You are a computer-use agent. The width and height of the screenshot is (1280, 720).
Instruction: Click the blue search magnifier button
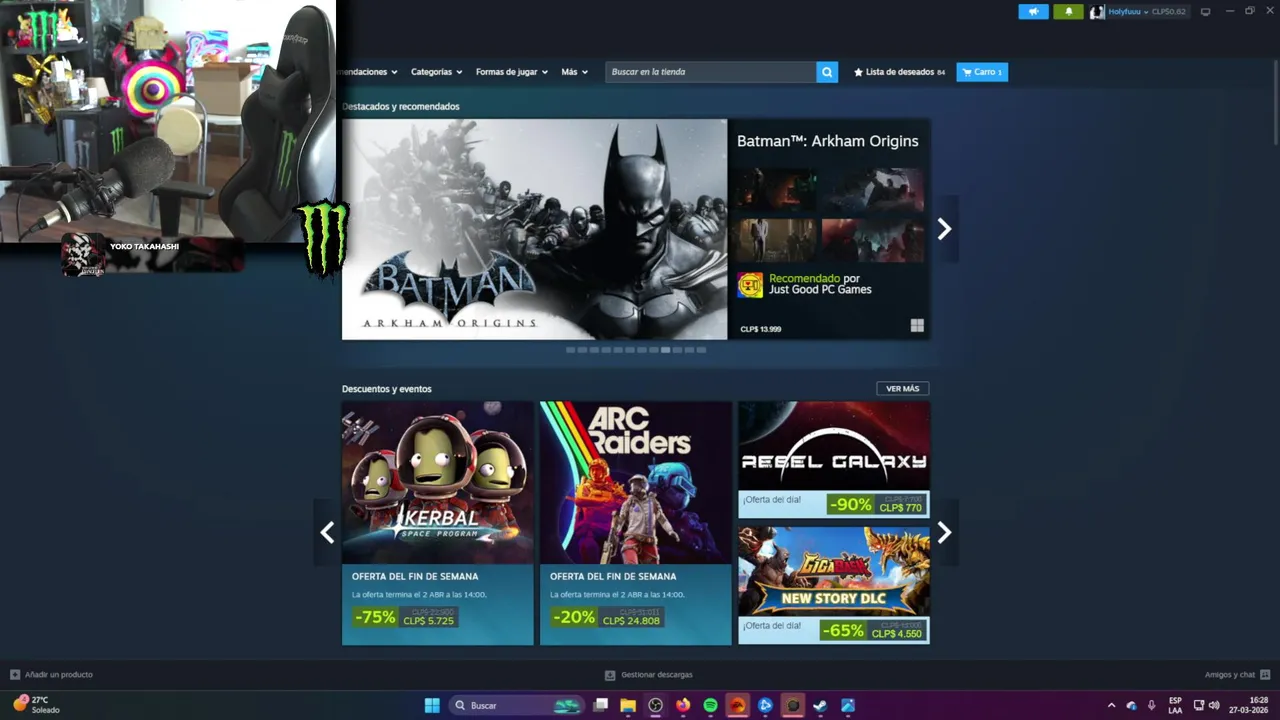click(827, 72)
